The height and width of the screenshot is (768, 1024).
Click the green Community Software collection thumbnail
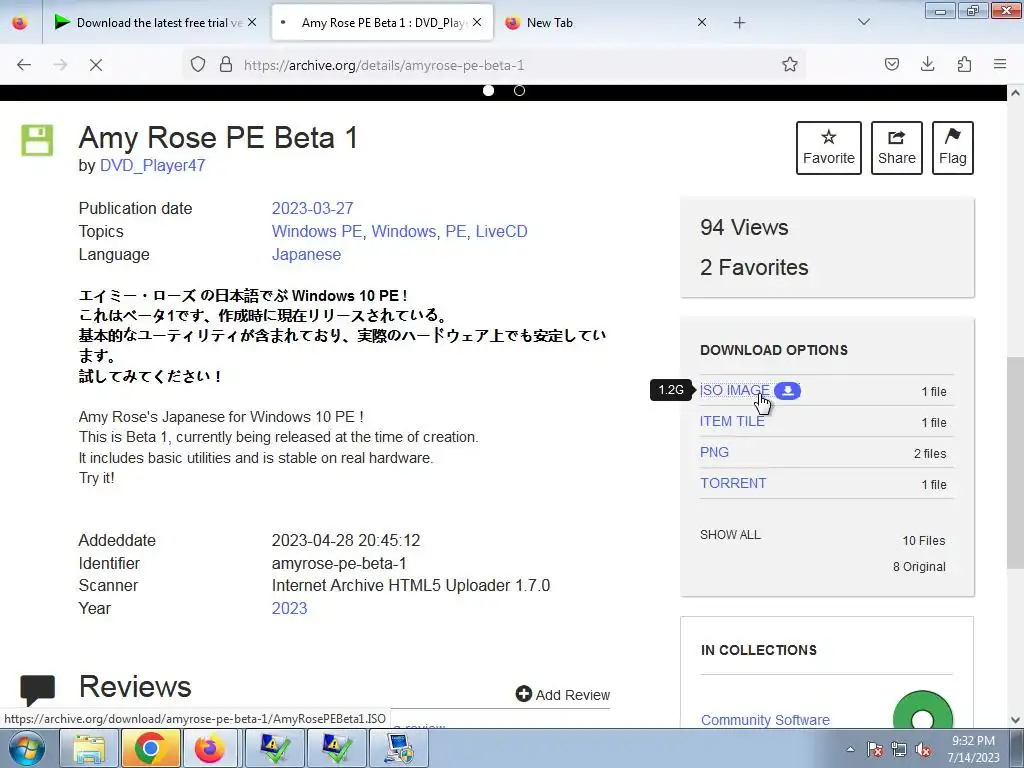click(923, 710)
